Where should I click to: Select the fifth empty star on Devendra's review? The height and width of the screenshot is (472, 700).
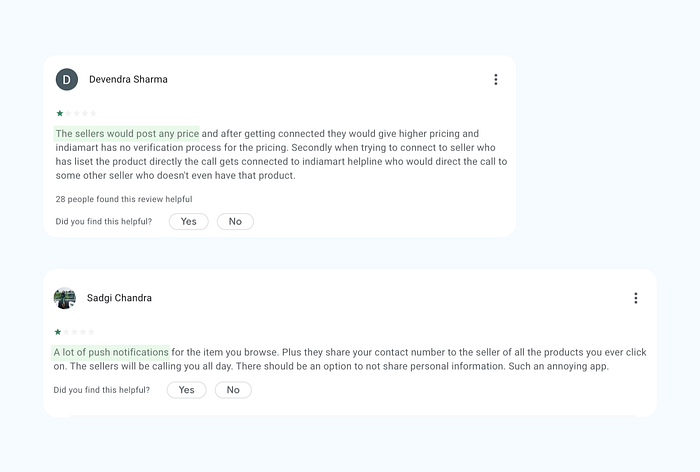point(93,113)
